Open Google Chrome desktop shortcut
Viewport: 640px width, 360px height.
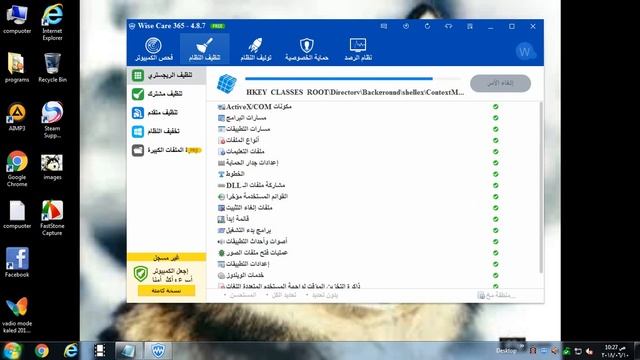click(x=17, y=169)
